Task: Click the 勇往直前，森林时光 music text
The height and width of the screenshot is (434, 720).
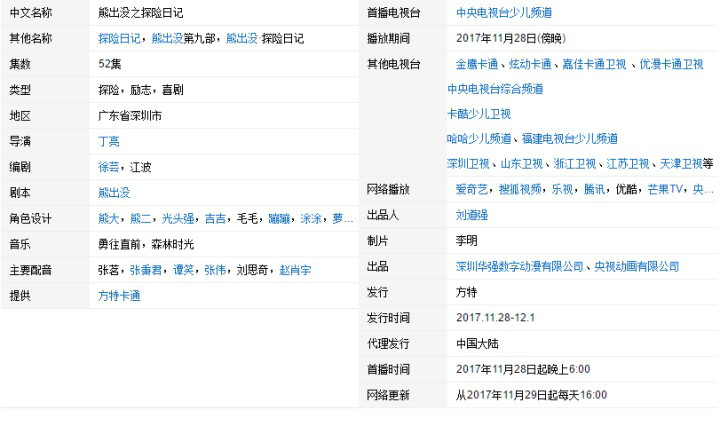Action: pos(146,244)
